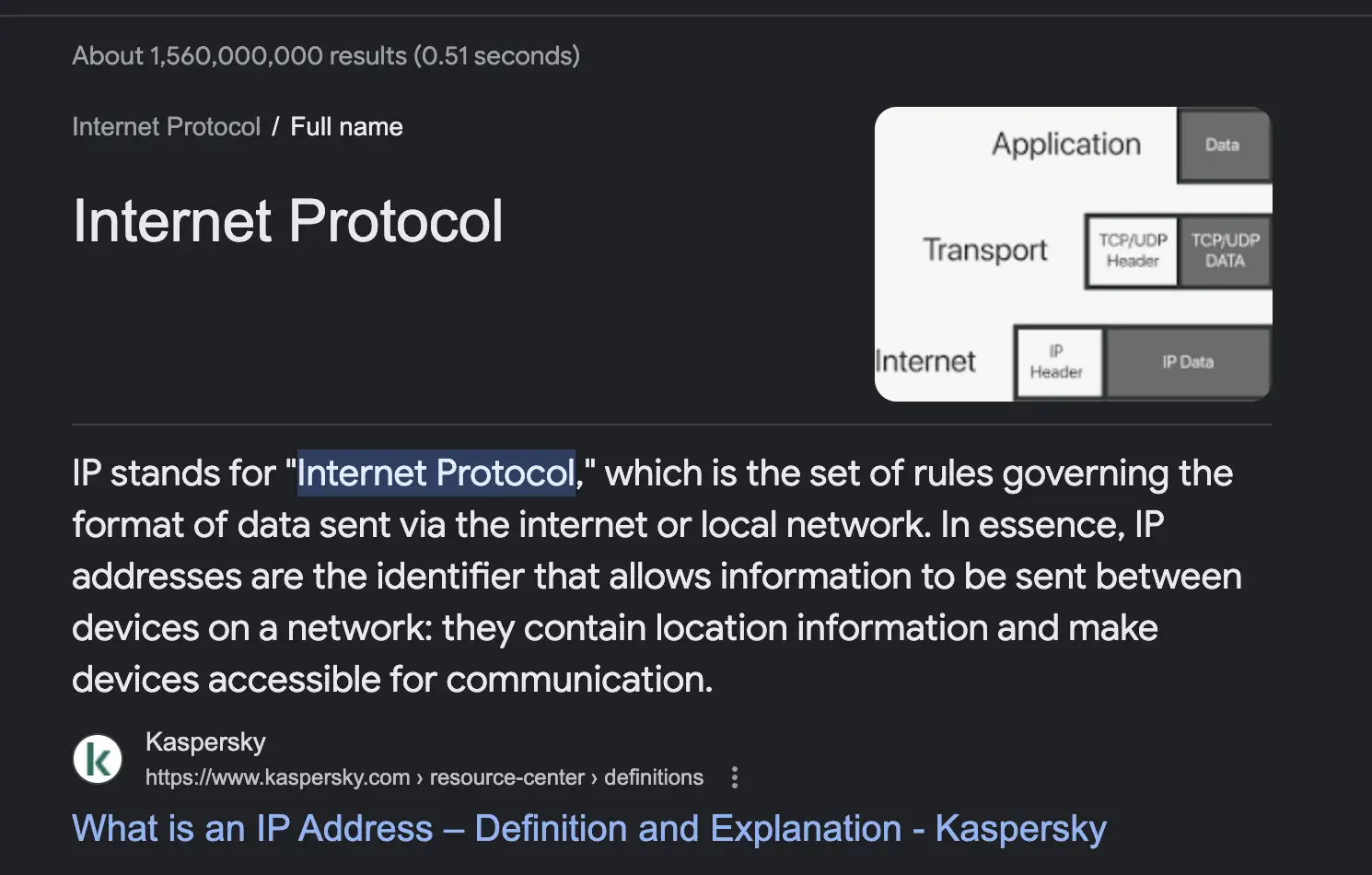Open the three-dot menu beside Kaspersky URL

(734, 777)
